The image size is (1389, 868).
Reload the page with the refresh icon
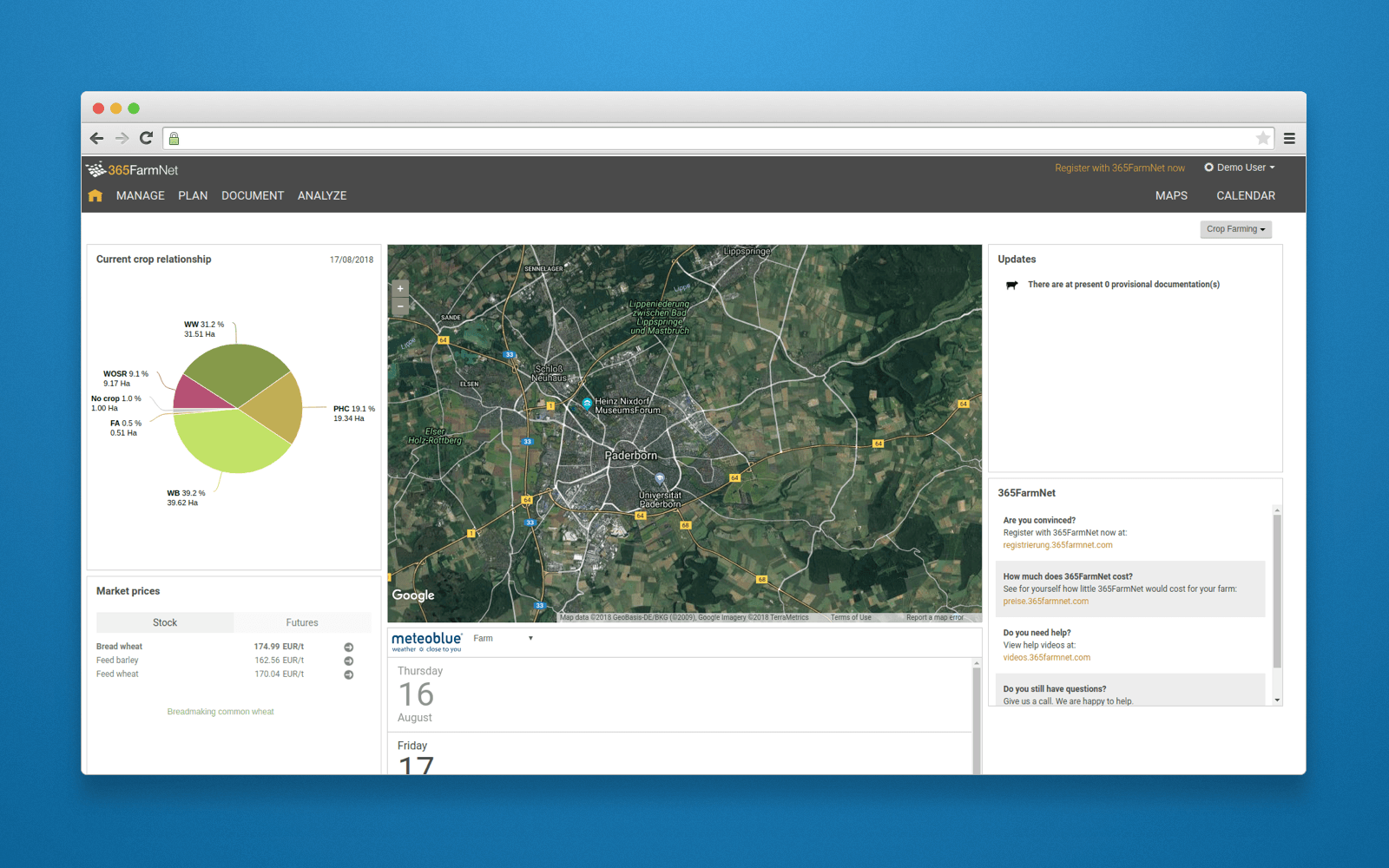[x=146, y=138]
